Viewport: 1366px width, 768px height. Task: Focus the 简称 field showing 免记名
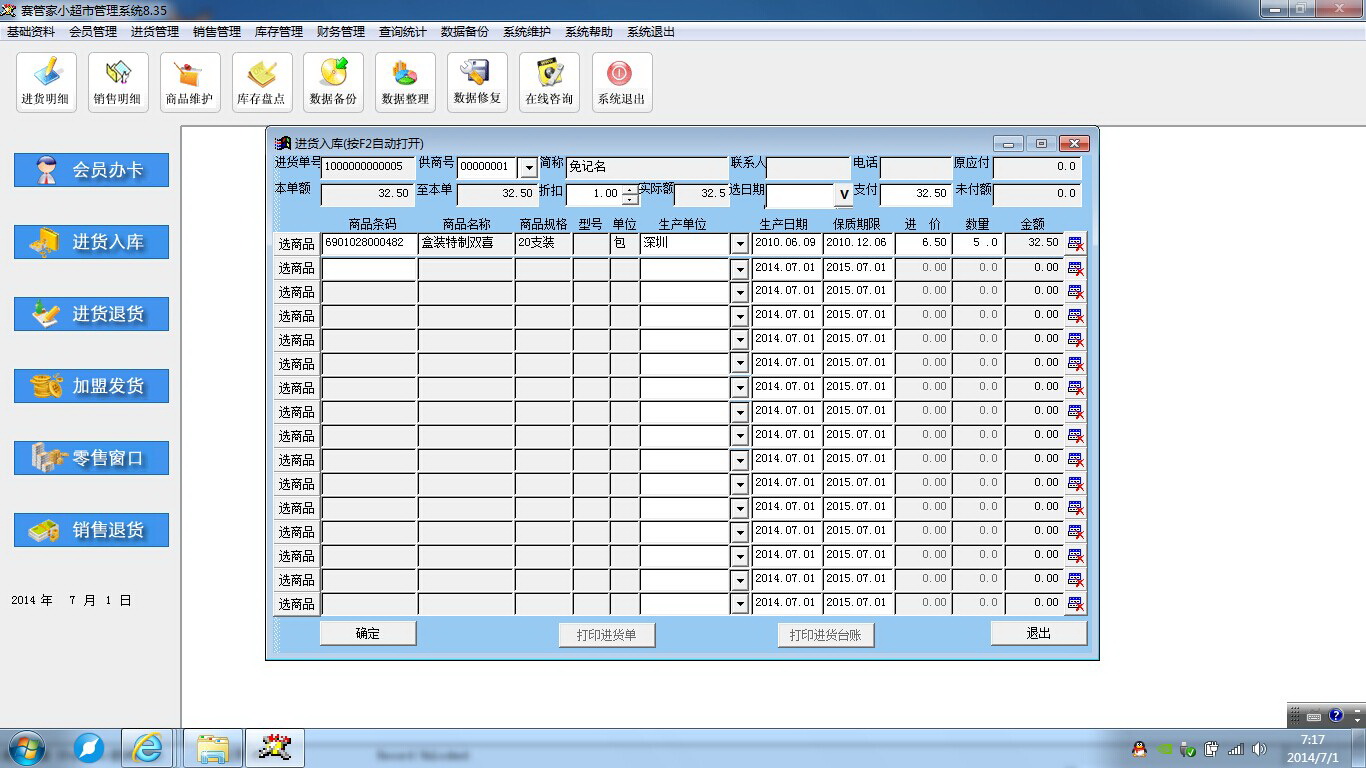[x=647, y=168]
